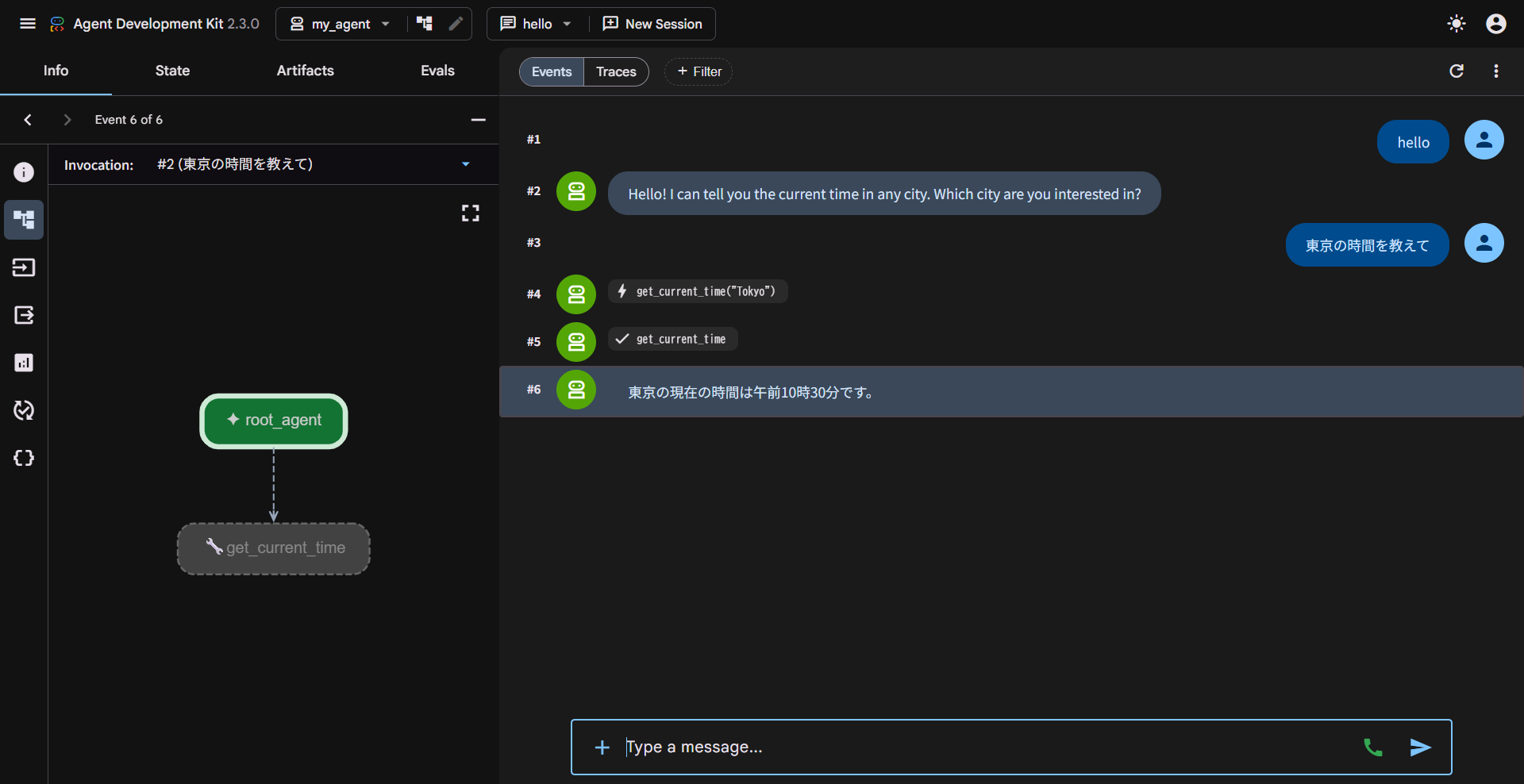1524x784 pixels.
Task: Open the request input sidebar icon
Action: point(24,267)
